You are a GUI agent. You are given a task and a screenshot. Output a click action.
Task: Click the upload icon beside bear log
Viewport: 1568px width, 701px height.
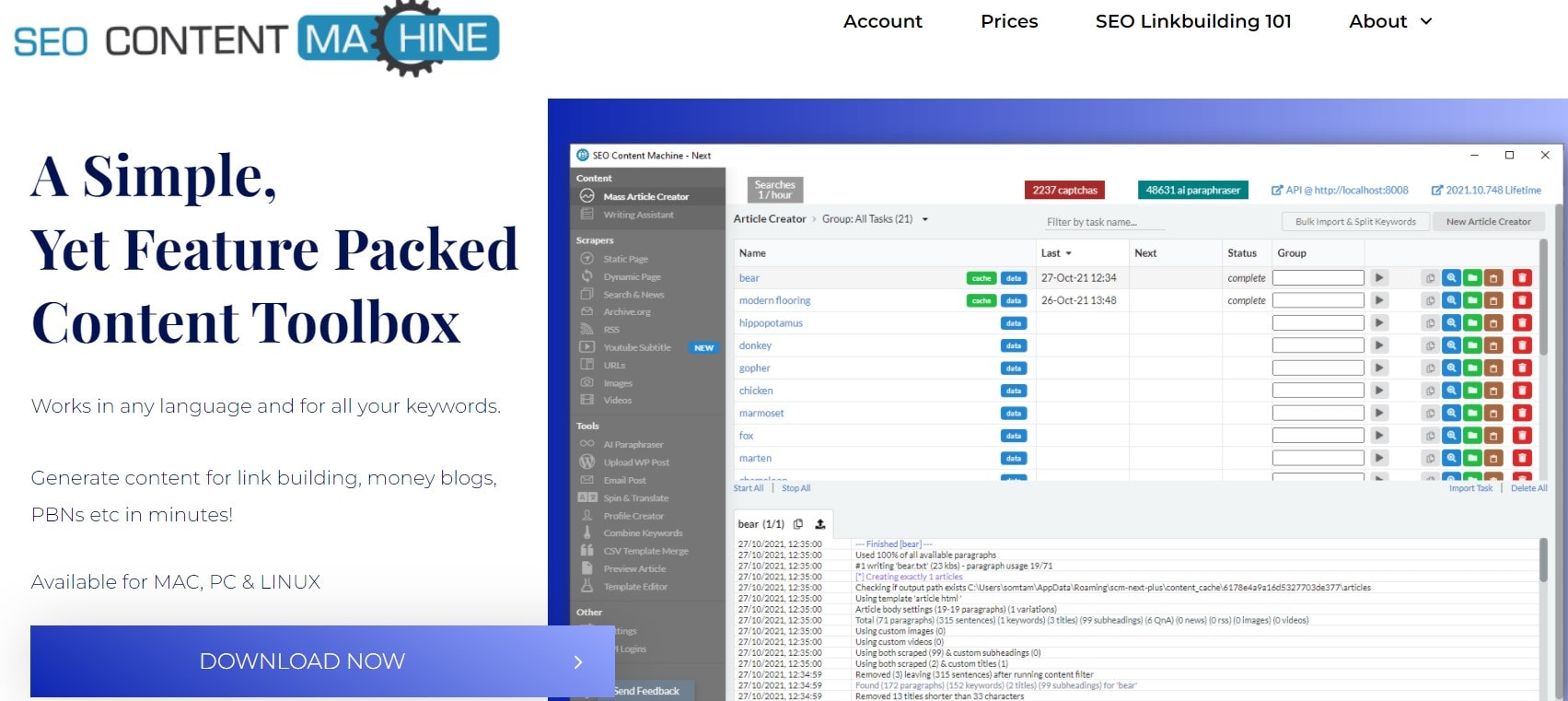[x=820, y=524]
